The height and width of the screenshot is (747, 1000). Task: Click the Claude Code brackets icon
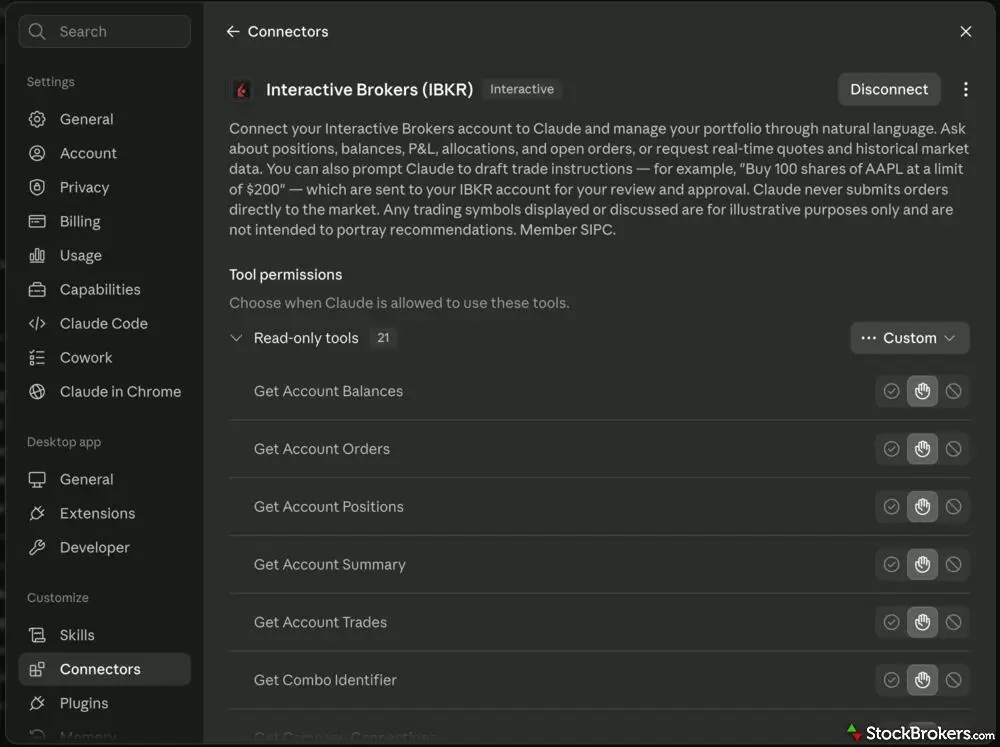coord(37,323)
